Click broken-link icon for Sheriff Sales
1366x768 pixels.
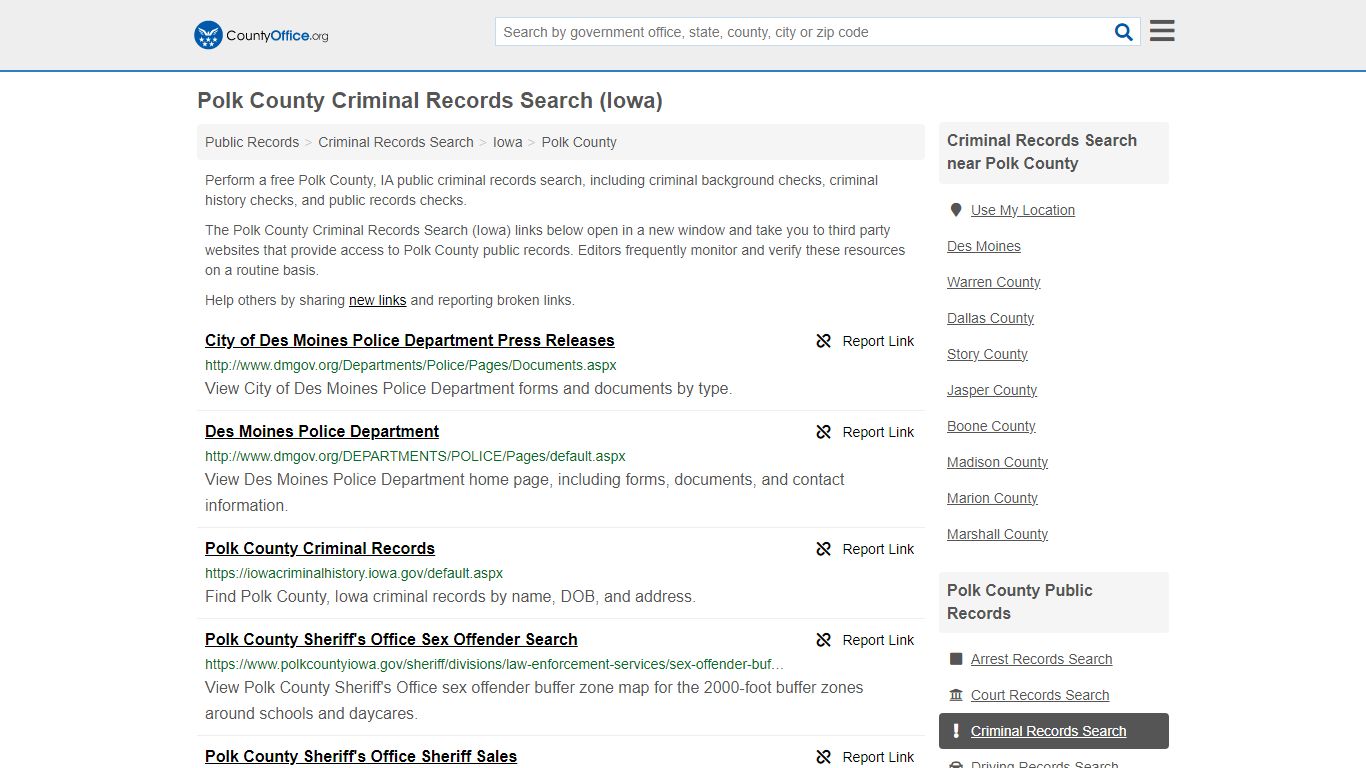pyautogui.click(x=824, y=757)
